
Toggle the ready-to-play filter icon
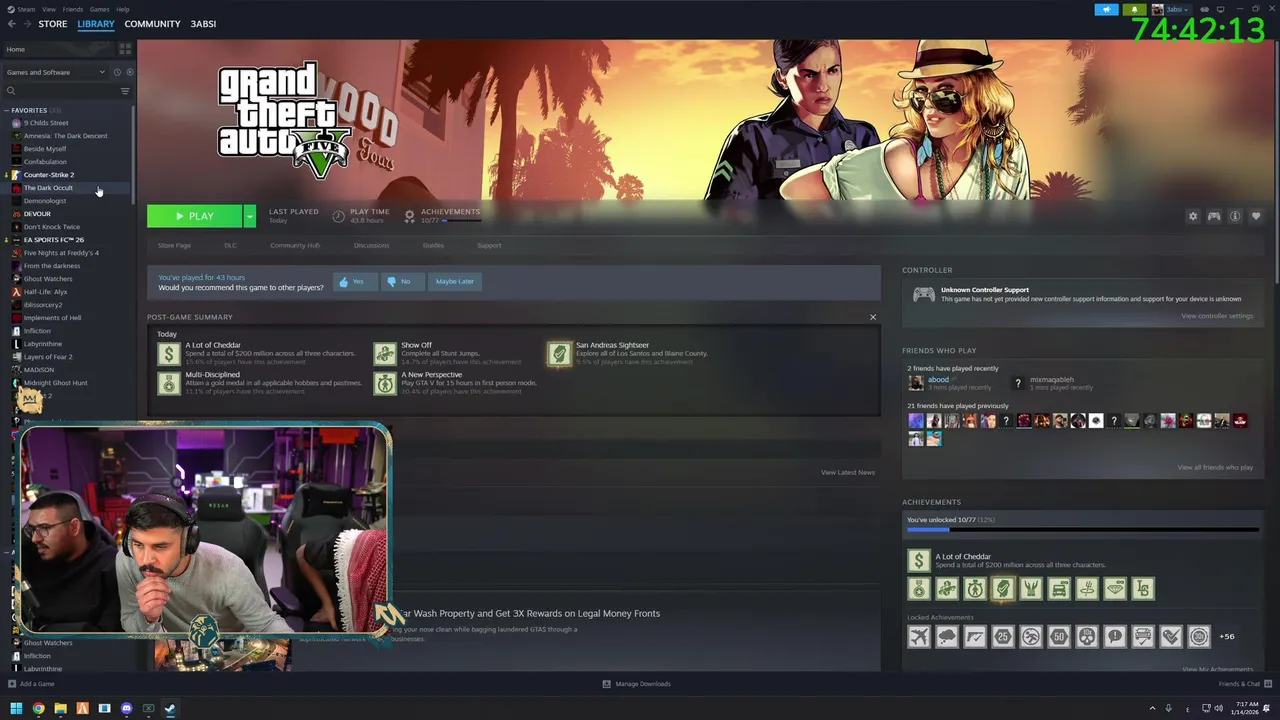129,72
